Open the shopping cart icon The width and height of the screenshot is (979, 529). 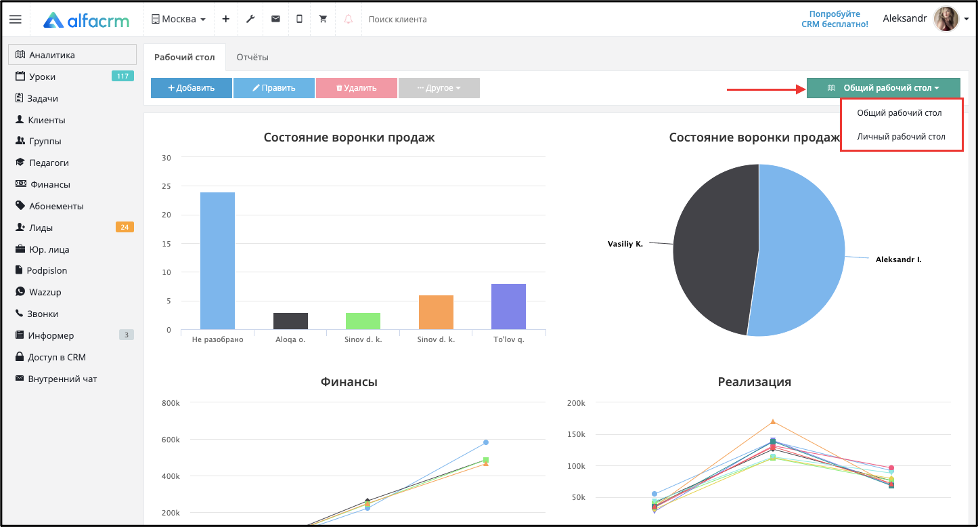pyautogui.click(x=323, y=19)
